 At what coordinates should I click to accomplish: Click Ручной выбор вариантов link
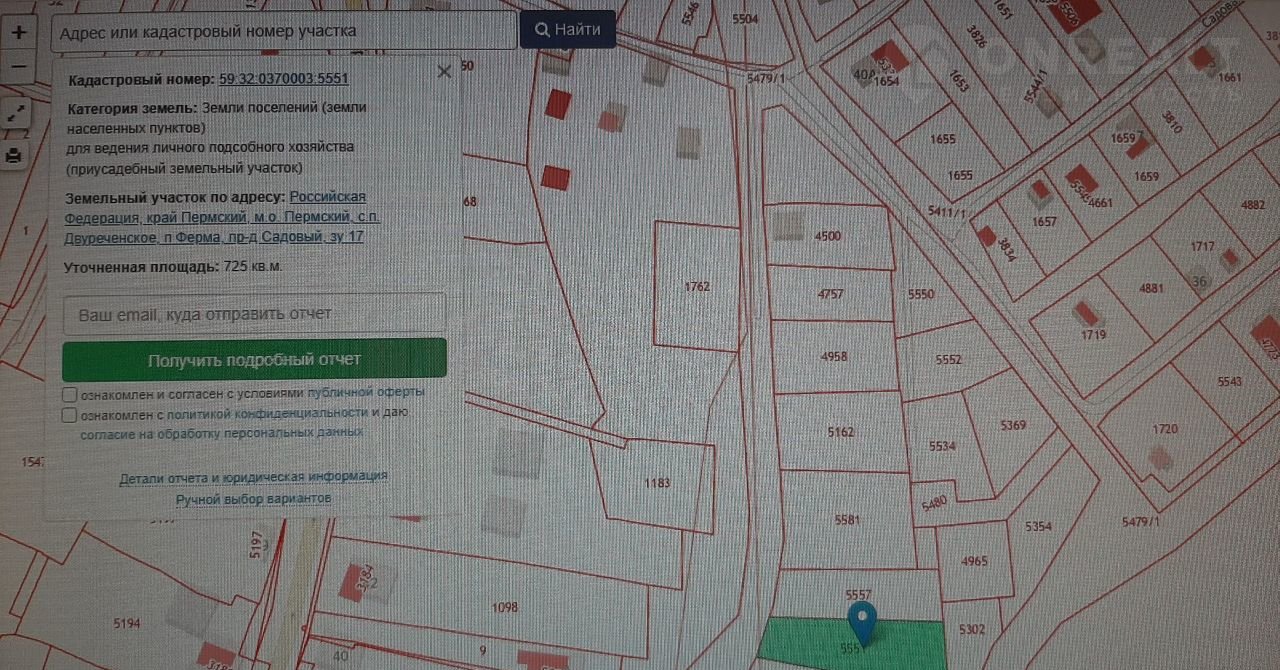coord(253,498)
